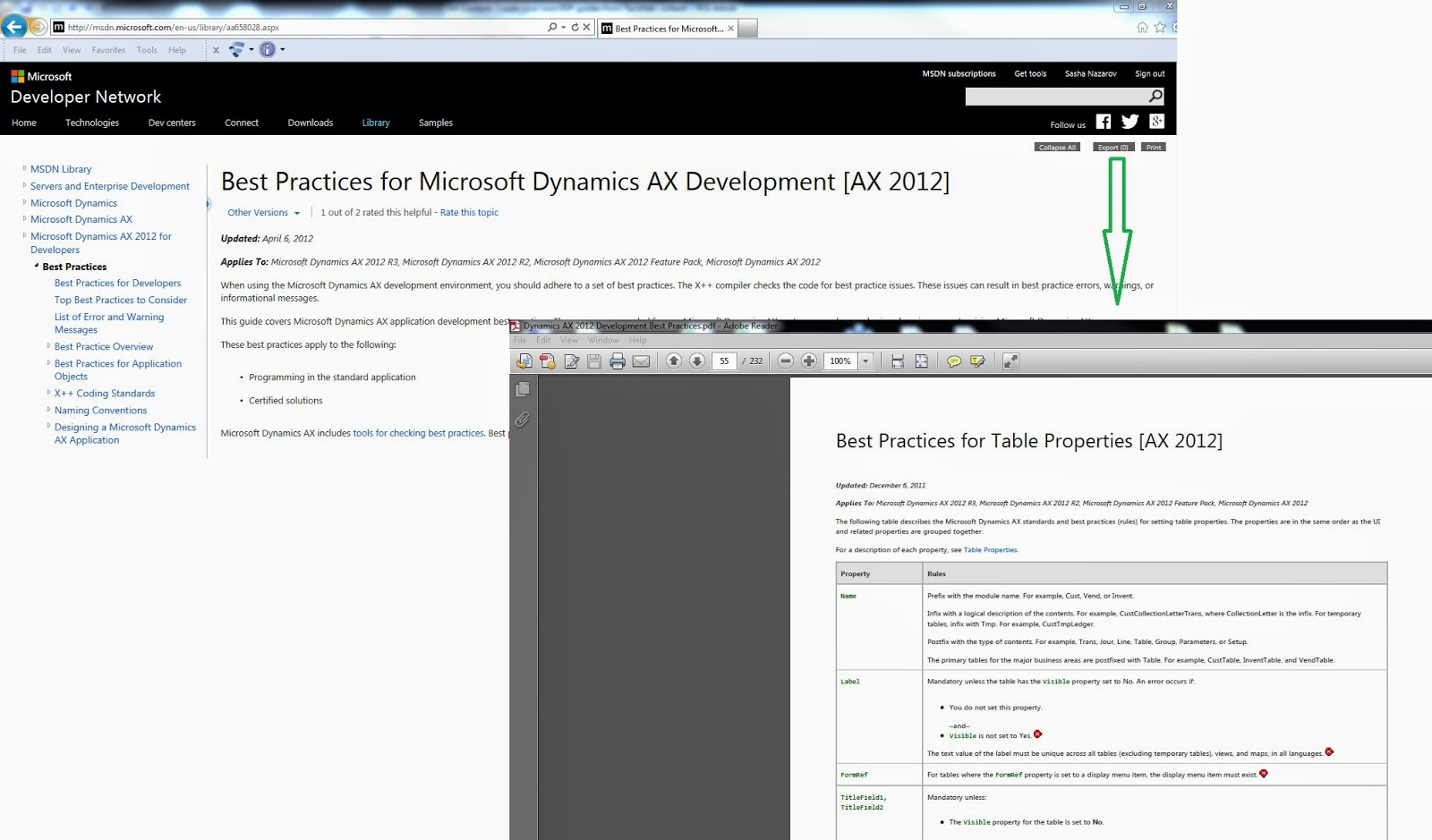This screenshot has width=1432, height=840.
Task: Open the Internet Explorer Favorites menu
Action: tap(108, 50)
